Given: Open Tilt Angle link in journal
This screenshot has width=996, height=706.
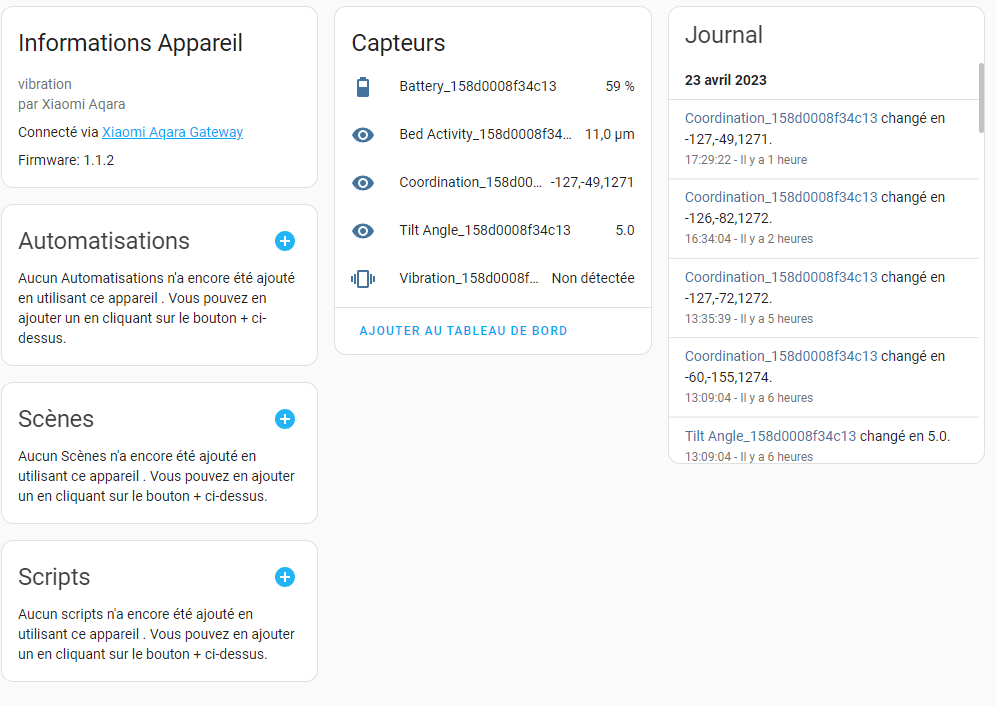Looking at the screenshot, I should click(770, 436).
